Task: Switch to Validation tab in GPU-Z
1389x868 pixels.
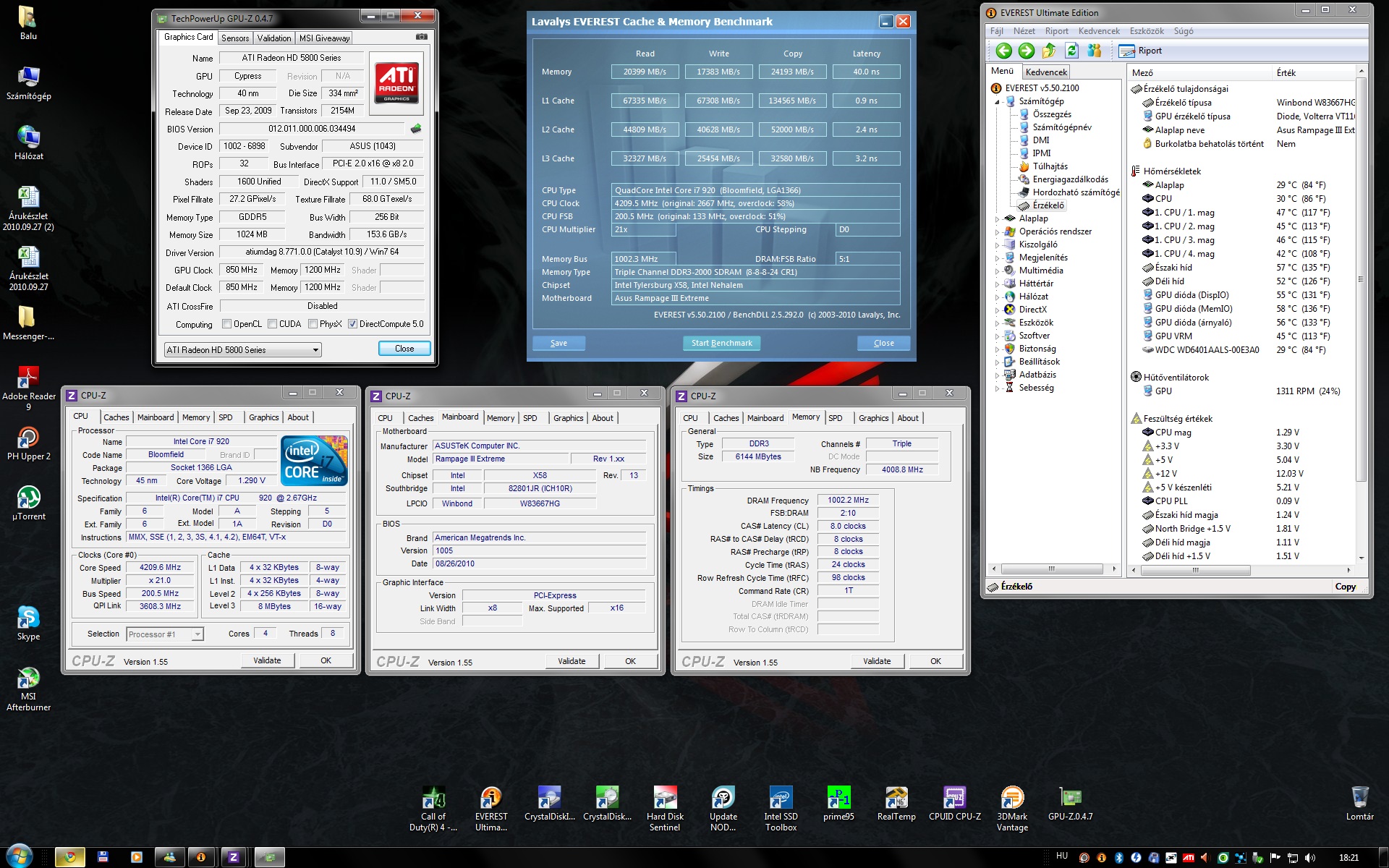Action: pyautogui.click(x=274, y=38)
